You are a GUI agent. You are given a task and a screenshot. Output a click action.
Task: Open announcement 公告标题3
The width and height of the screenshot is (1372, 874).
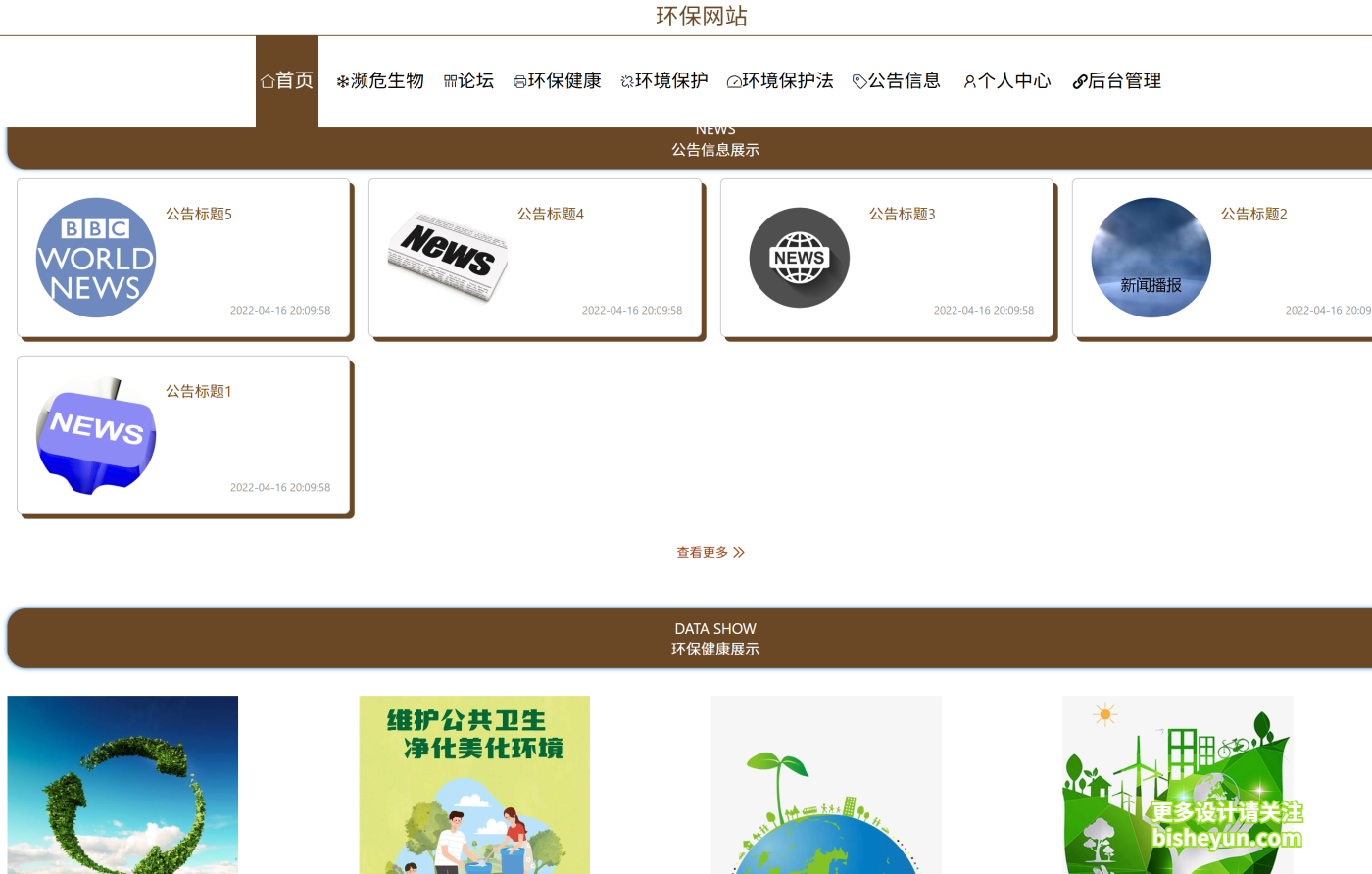click(901, 214)
